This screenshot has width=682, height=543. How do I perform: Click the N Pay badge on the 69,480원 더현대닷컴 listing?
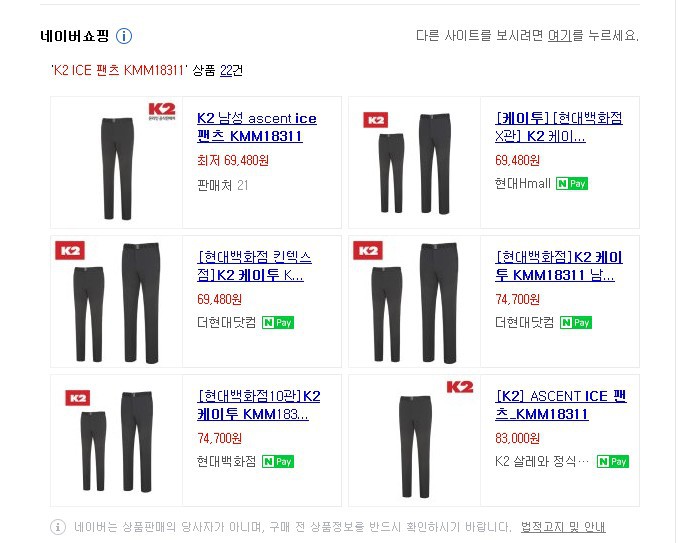(x=278, y=322)
